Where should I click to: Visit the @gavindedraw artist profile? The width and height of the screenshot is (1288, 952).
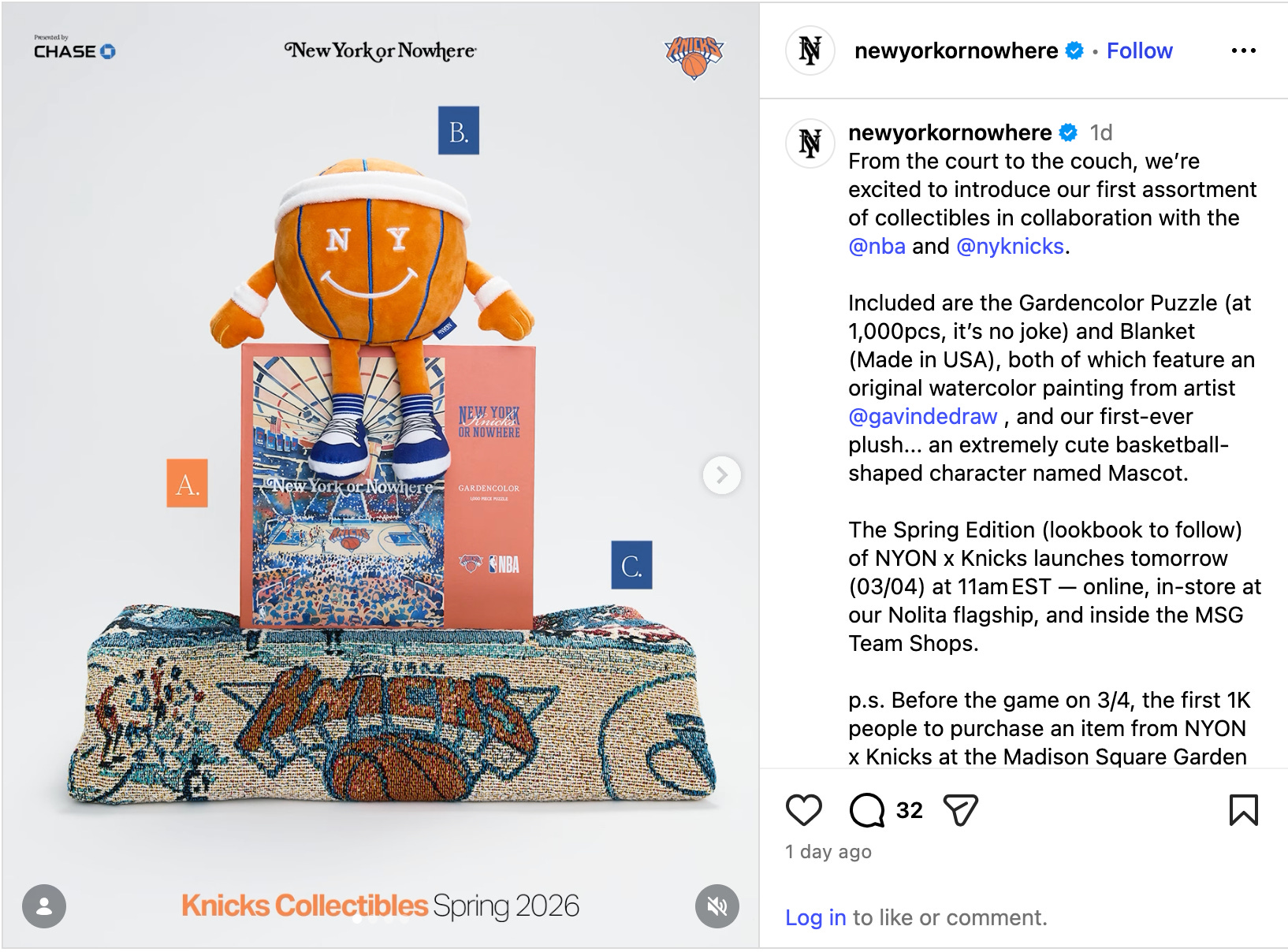pyautogui.click(x=923, y=416)
